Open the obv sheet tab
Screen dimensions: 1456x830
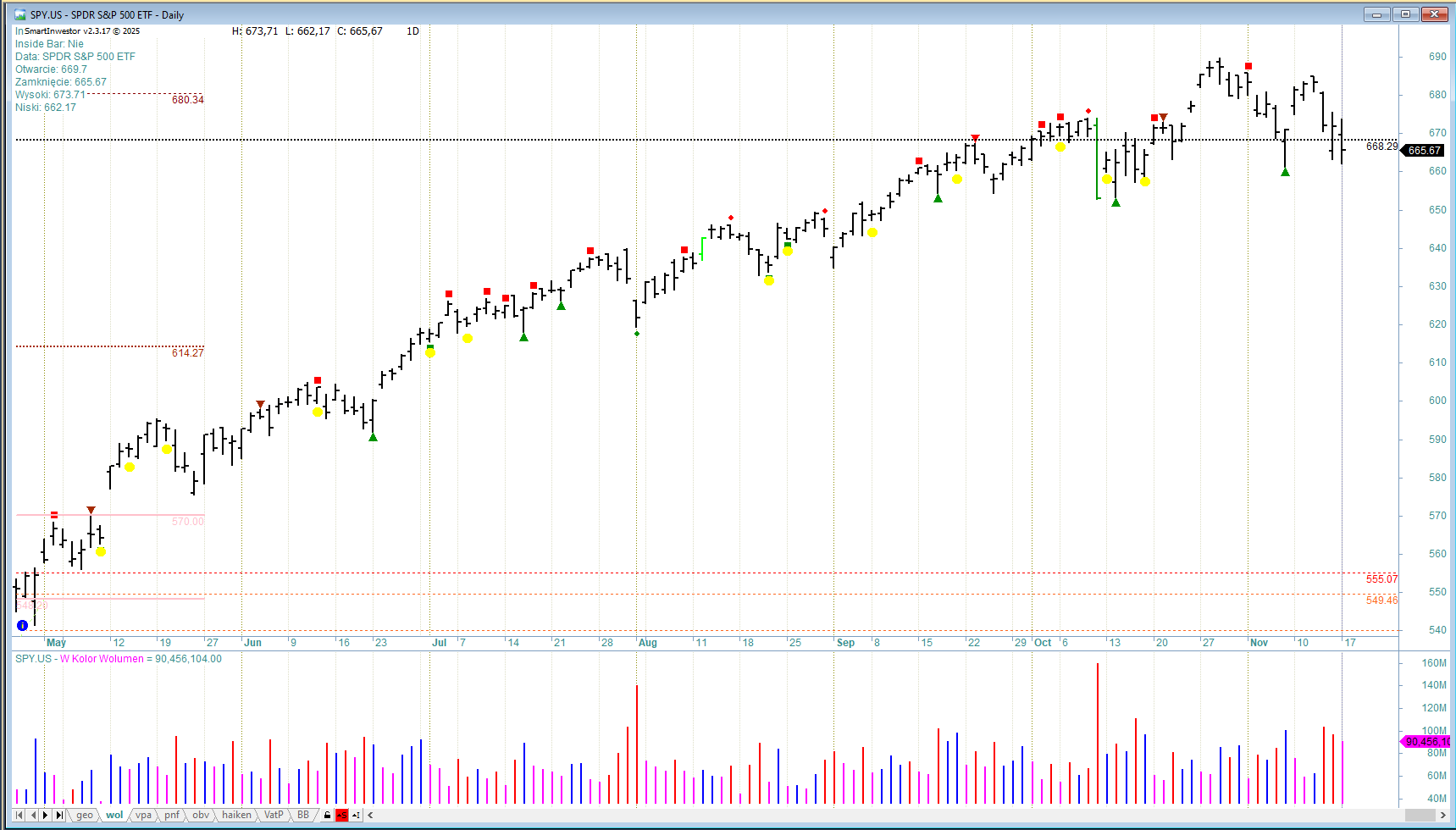pos(201,815)
